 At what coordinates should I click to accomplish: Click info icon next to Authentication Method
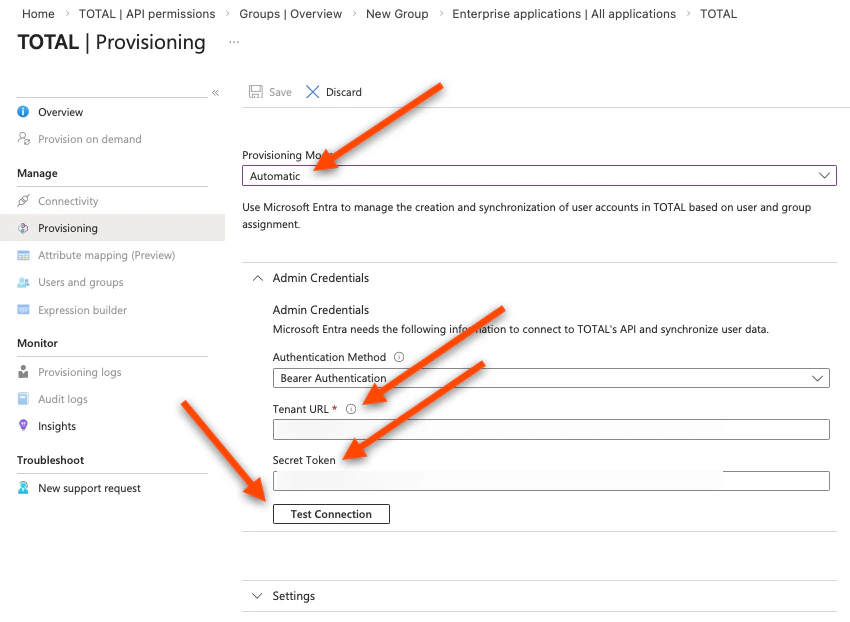[x=399, y=357]
